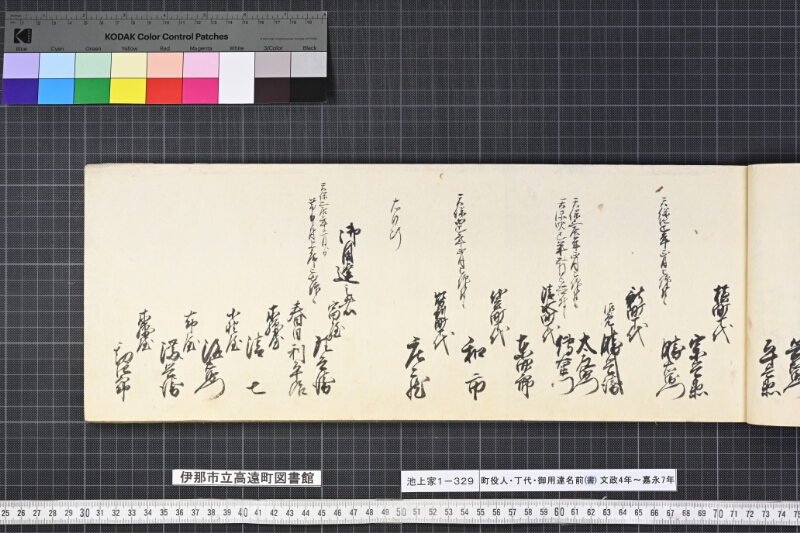Click the handwritten name '和市' in the manuscript
The width and height of the screenshot is (800, 533).
[x=473, y=368]
